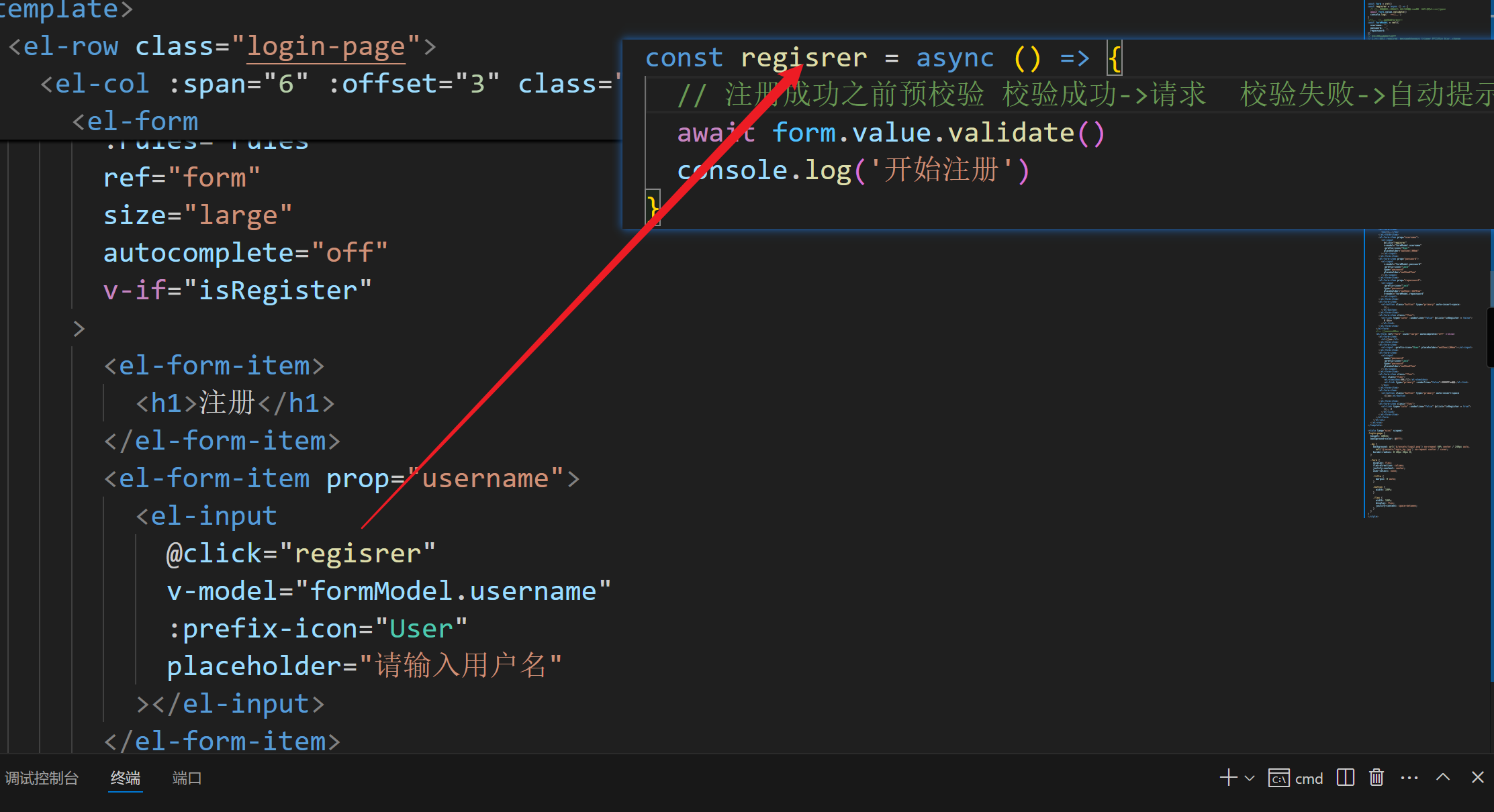Open the 端口 tab
The width and height of the screenshot is (1494, 812).
tap(187, 778)
